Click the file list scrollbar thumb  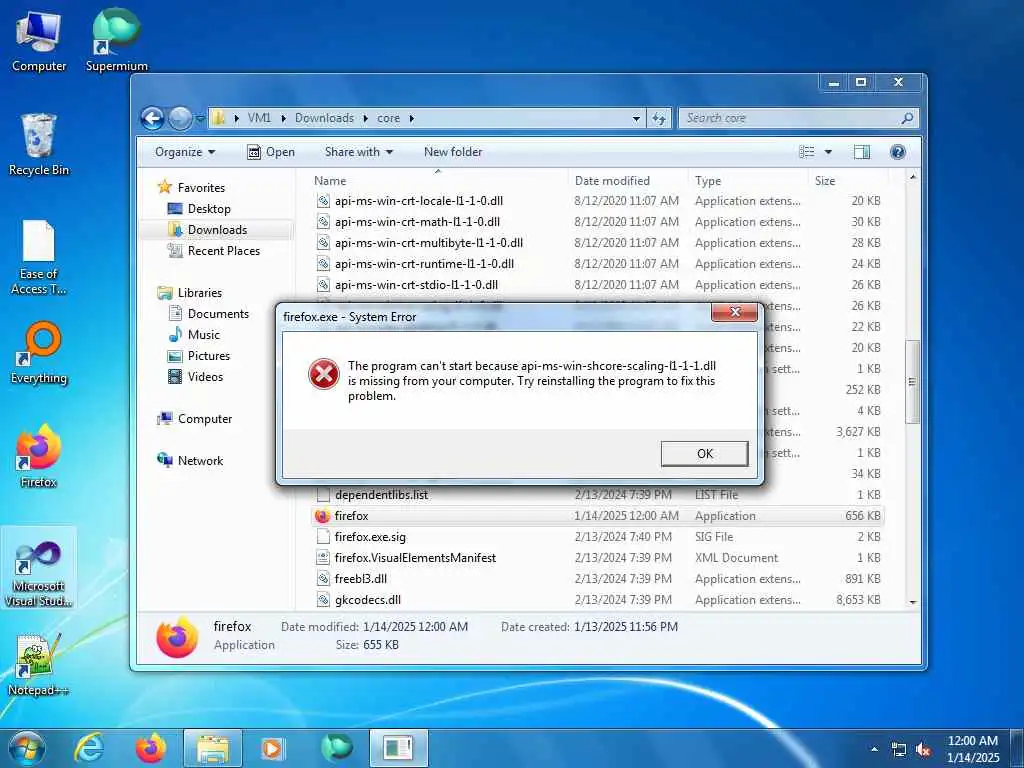912,382
